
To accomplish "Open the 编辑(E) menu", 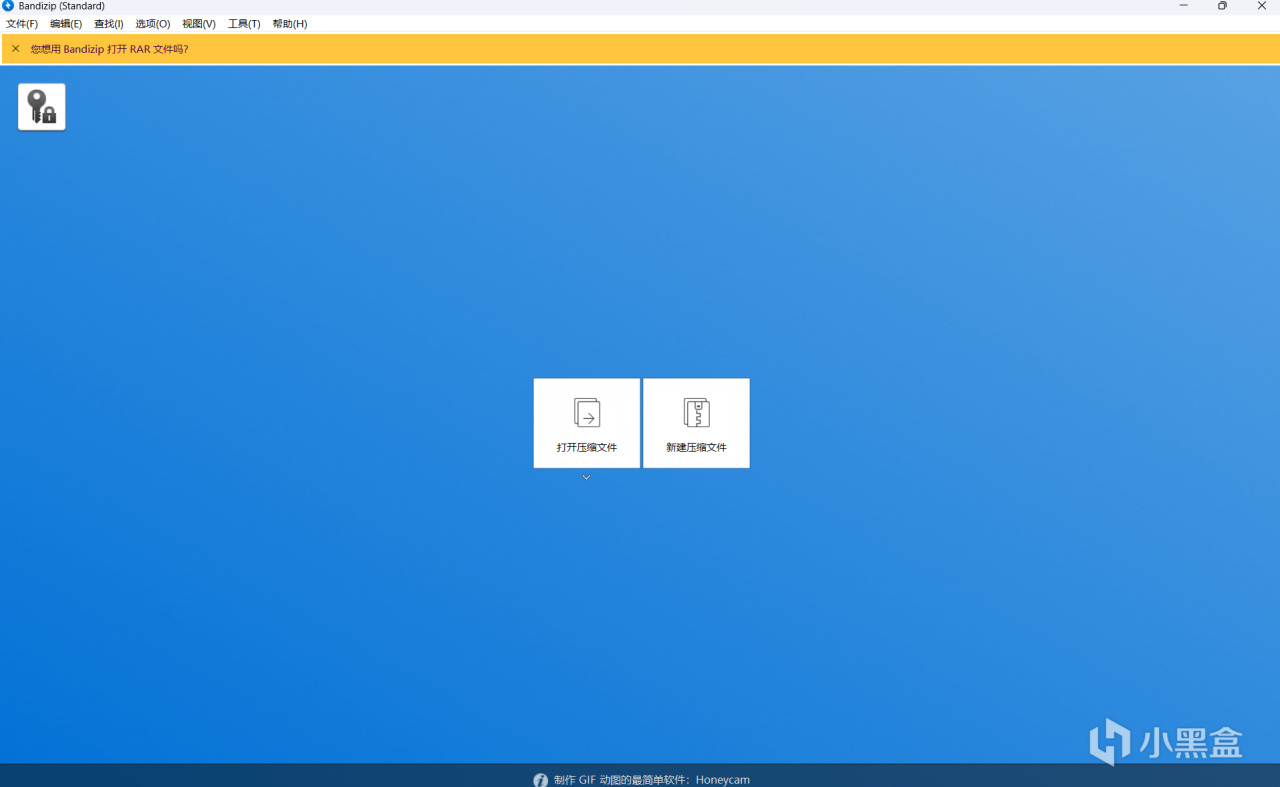I will tap(66, 24).
